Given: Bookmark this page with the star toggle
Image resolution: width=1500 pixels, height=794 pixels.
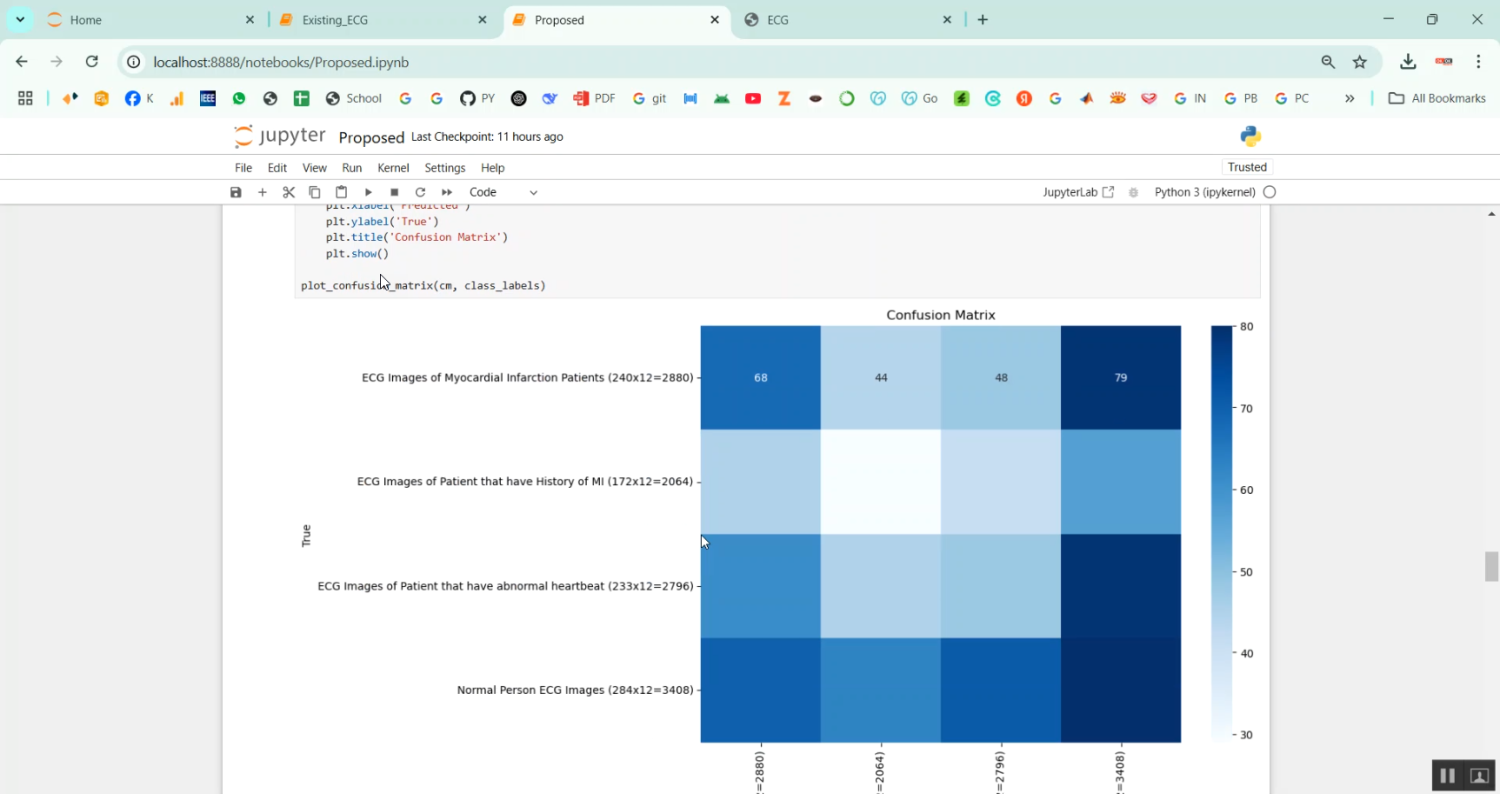Looking at the screenshot, I should point(1360,61).
